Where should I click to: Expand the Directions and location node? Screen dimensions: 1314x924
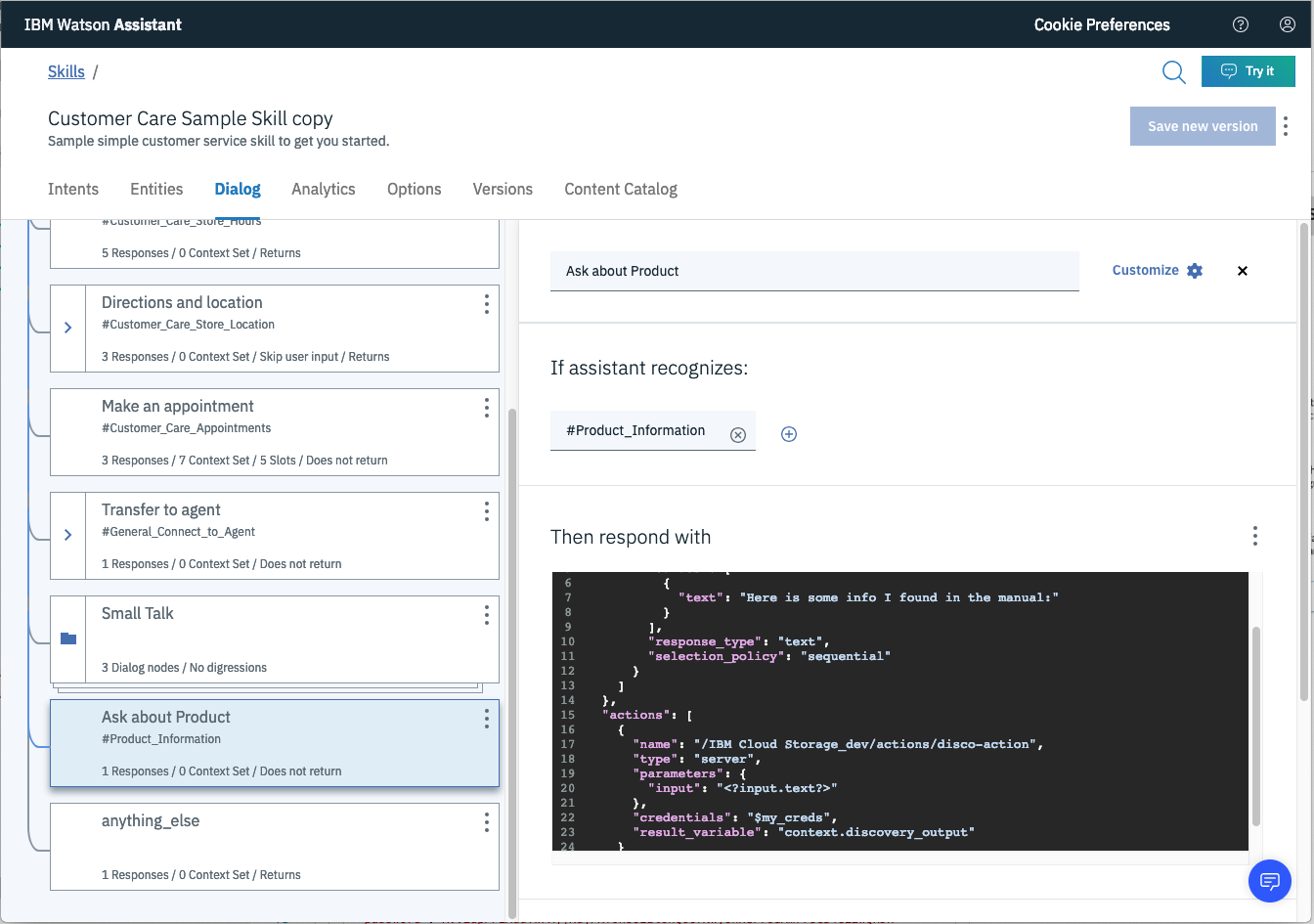click(67, 328)
